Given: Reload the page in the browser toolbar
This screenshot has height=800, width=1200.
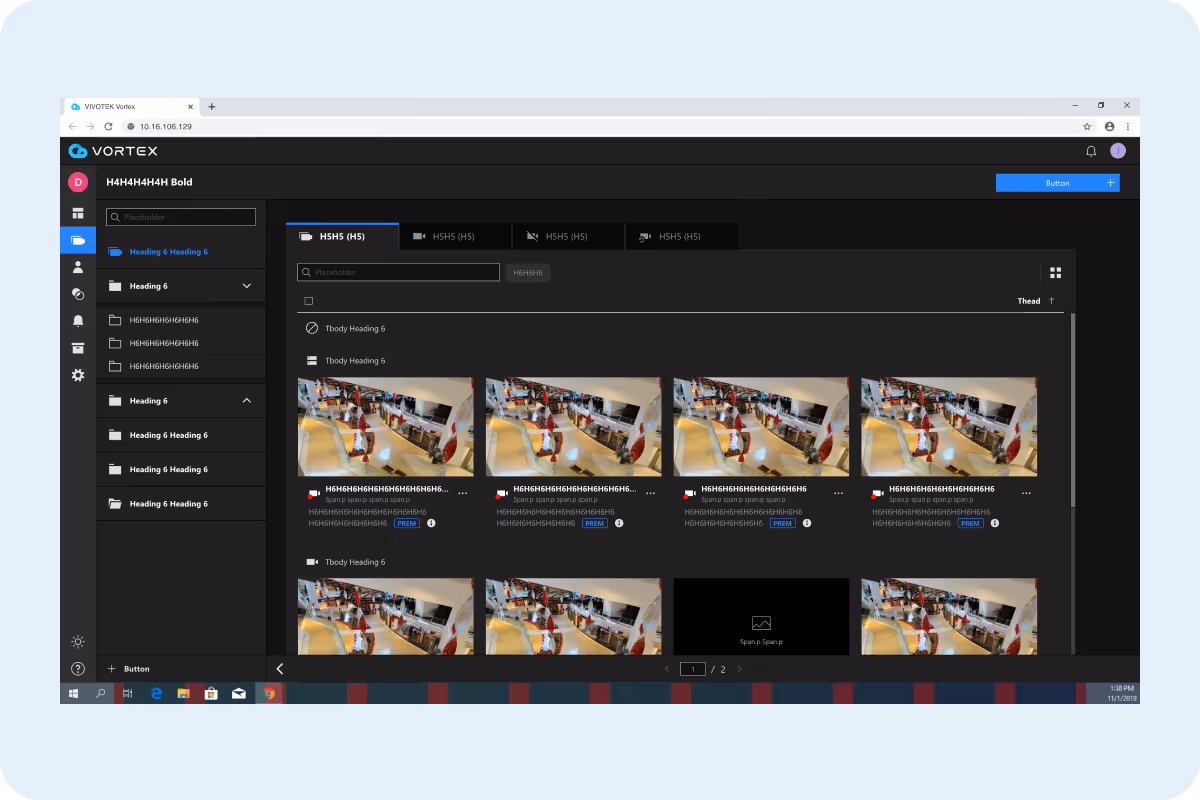Looking at the screenshot, I should coord(108,127).
